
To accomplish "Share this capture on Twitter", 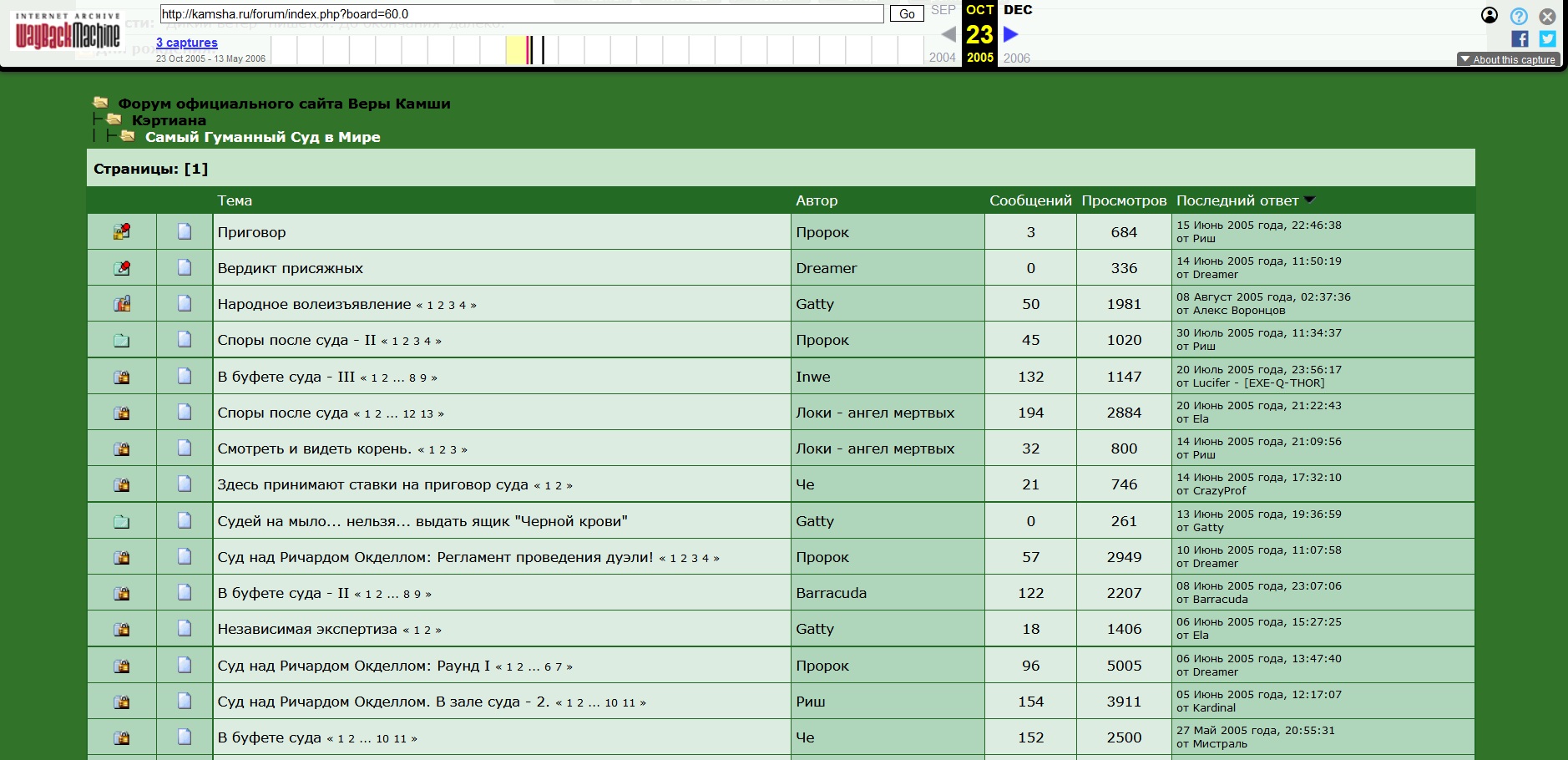I will 1547,38.
